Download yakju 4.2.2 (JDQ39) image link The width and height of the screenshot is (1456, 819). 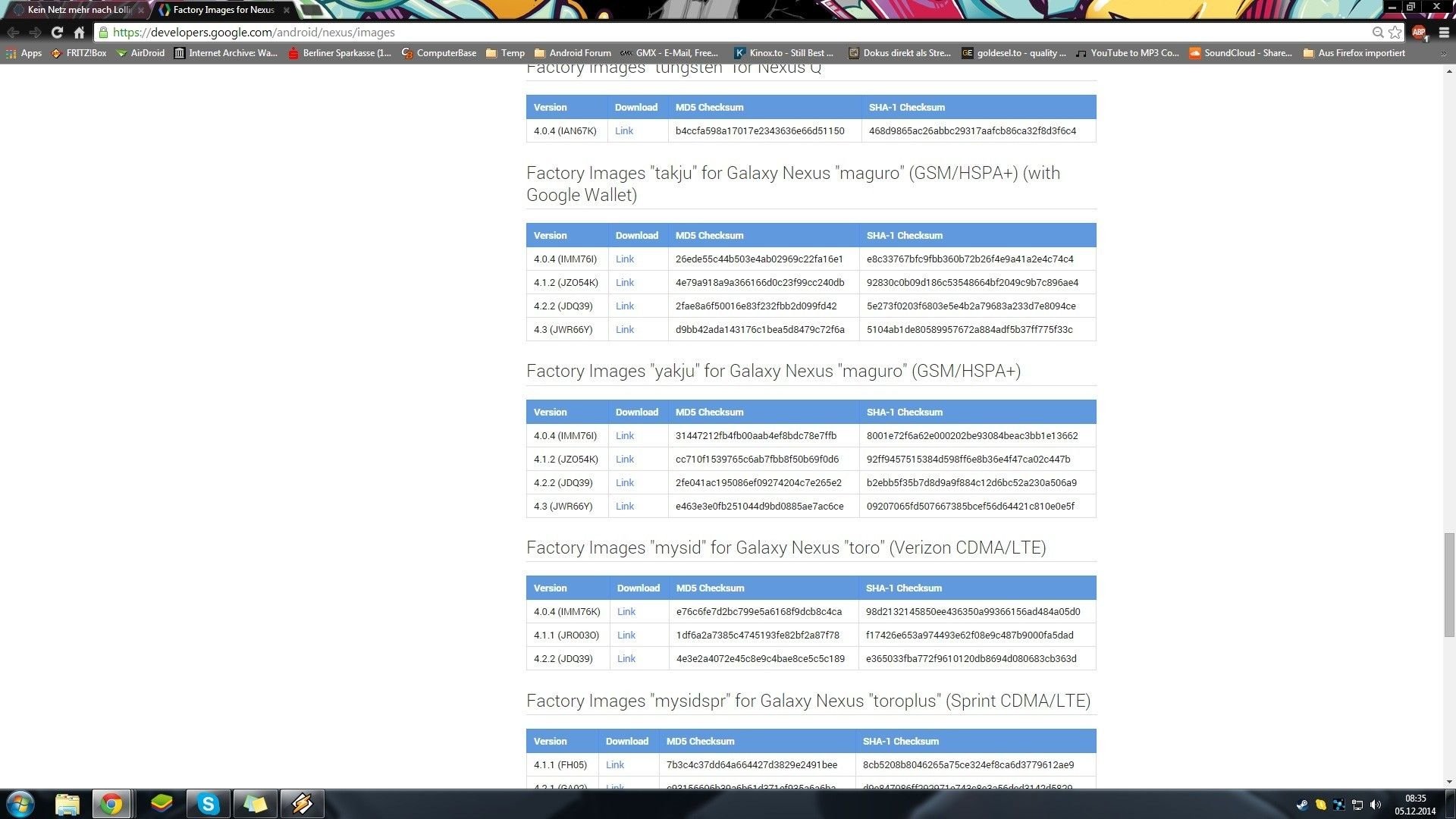(625, 483)
